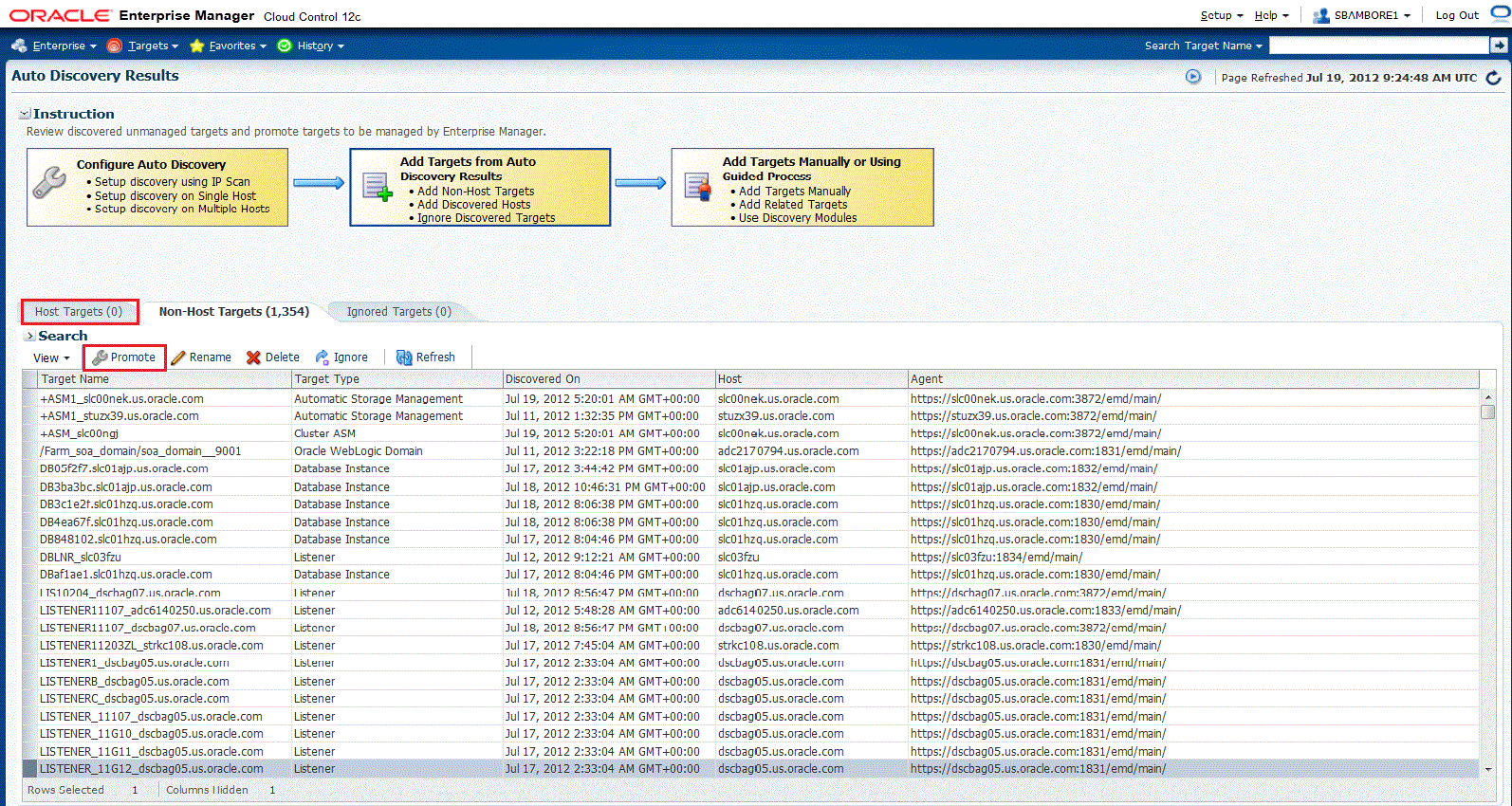
Task: Click host cell adc2170794.us.oracle.com
Action: coord(788,451)
